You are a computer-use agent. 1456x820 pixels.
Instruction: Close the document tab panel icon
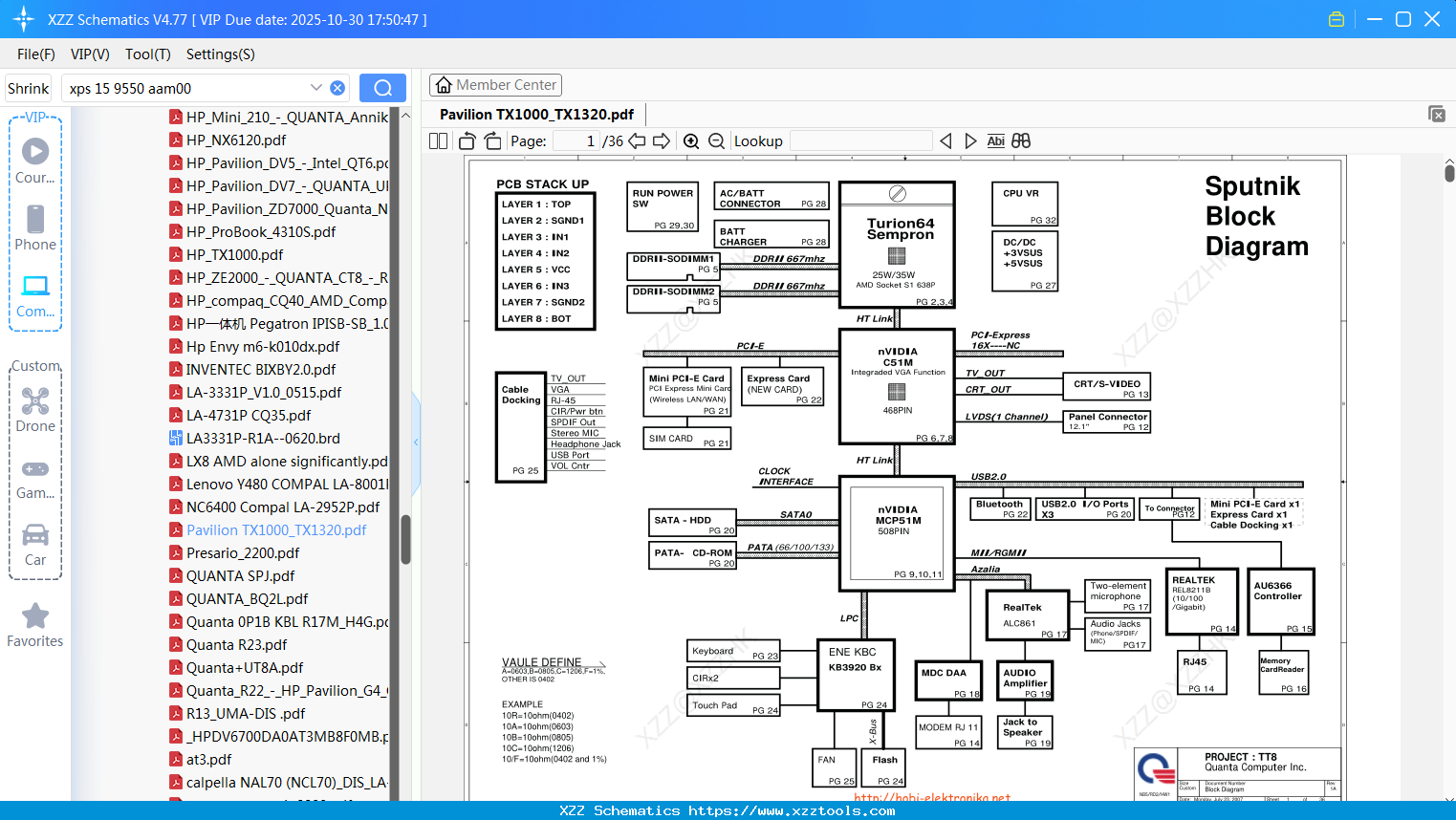(x=1437, y=114)
